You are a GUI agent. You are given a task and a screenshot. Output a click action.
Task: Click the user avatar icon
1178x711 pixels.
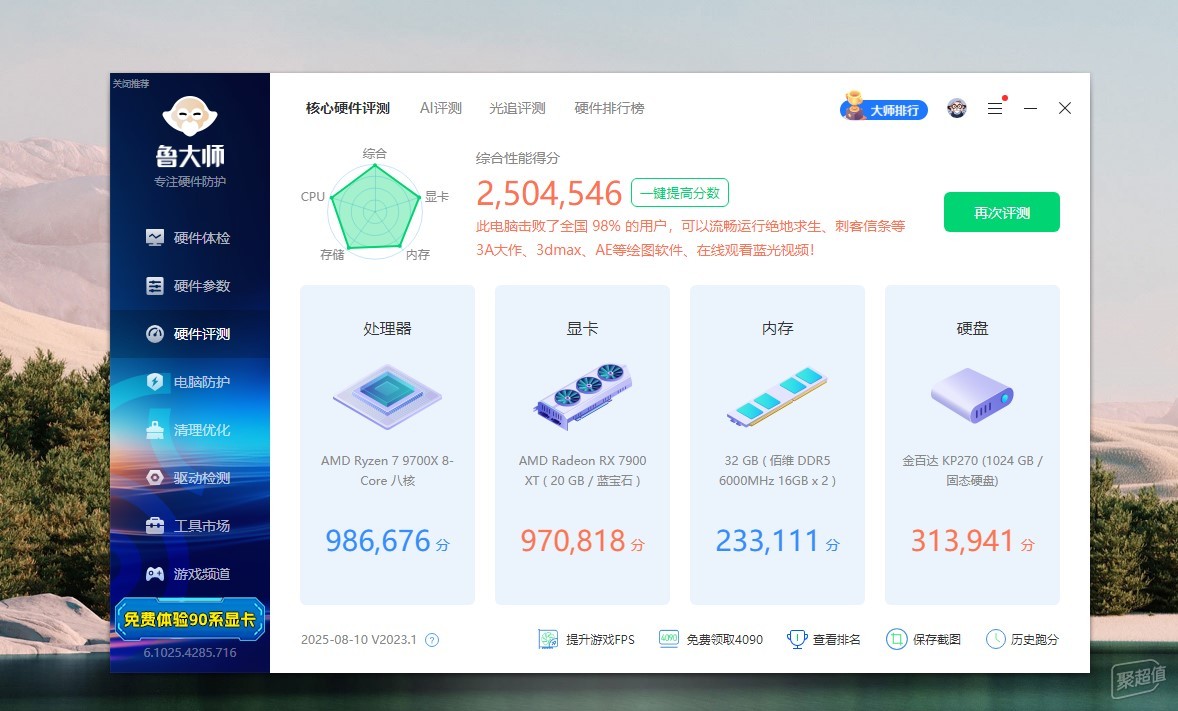click(956, 108)
